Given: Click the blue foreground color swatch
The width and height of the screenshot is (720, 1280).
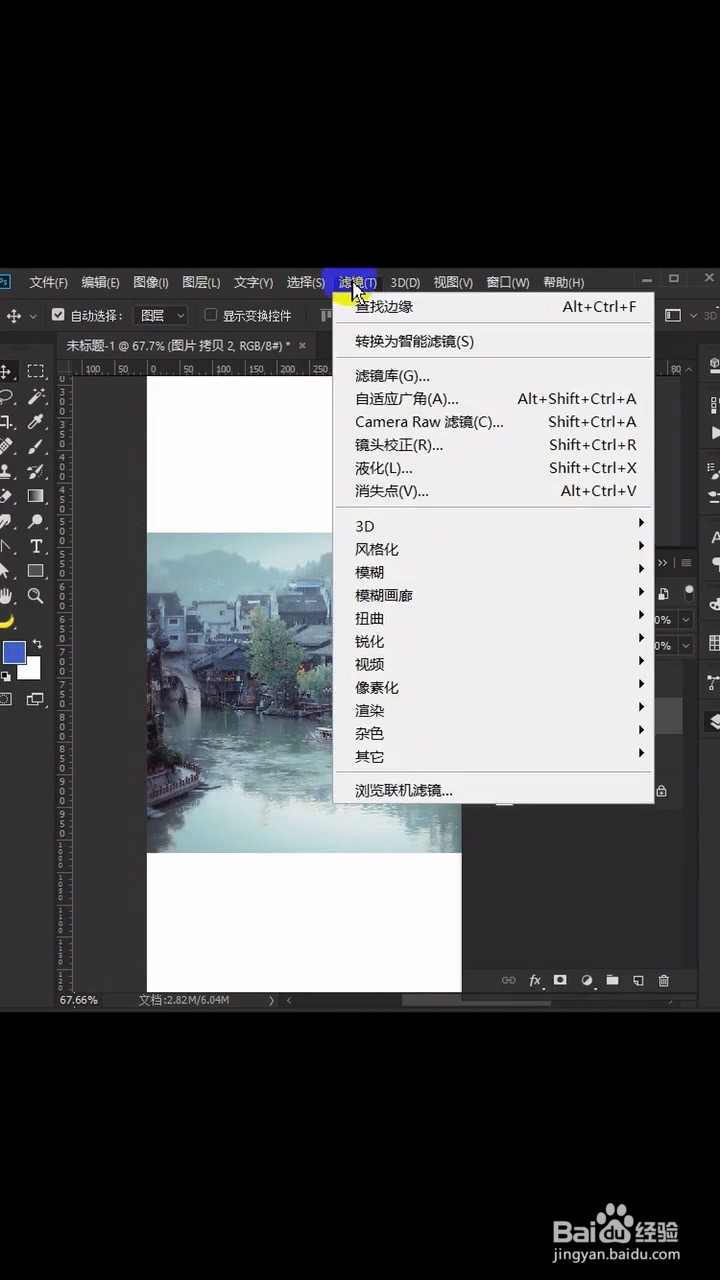Looking at the screenshot, I should click(x=13, y=653).
